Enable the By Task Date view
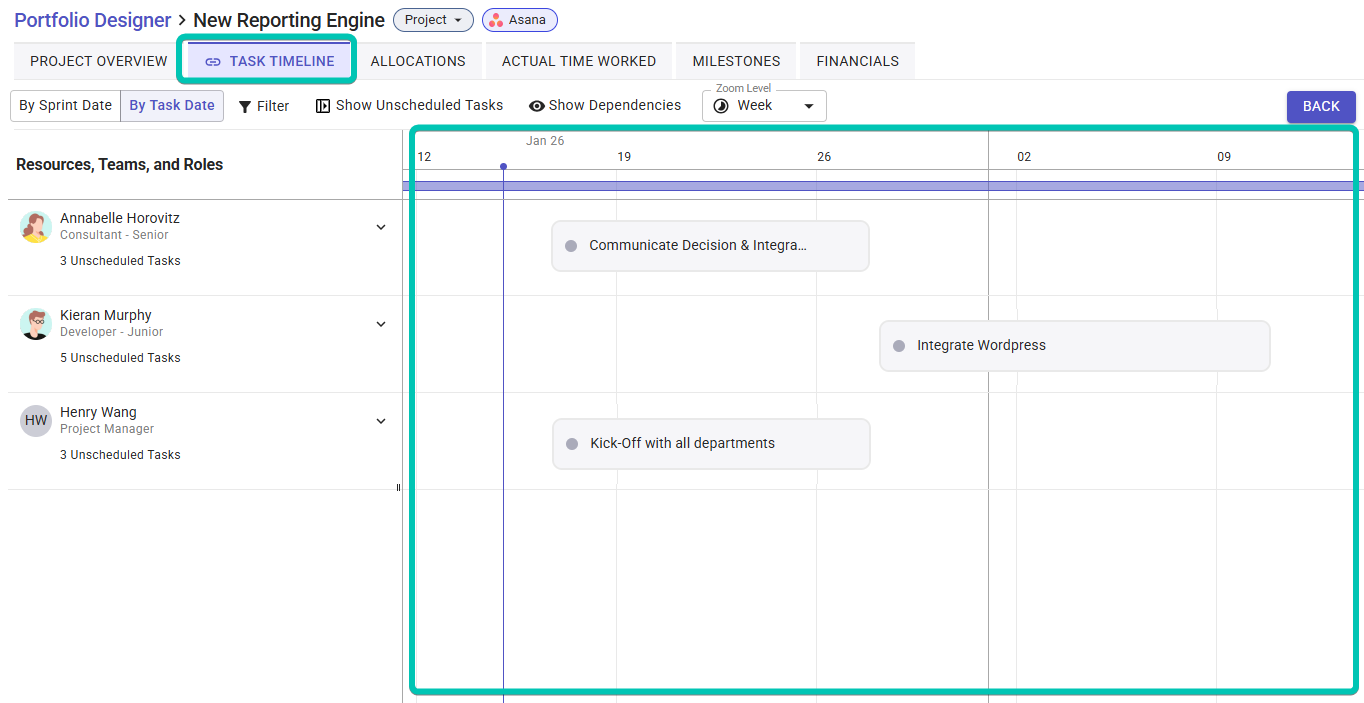Image resolution: width=1364 pixels, height=703 pixels. pyautogui.click(x=171, y=105)
